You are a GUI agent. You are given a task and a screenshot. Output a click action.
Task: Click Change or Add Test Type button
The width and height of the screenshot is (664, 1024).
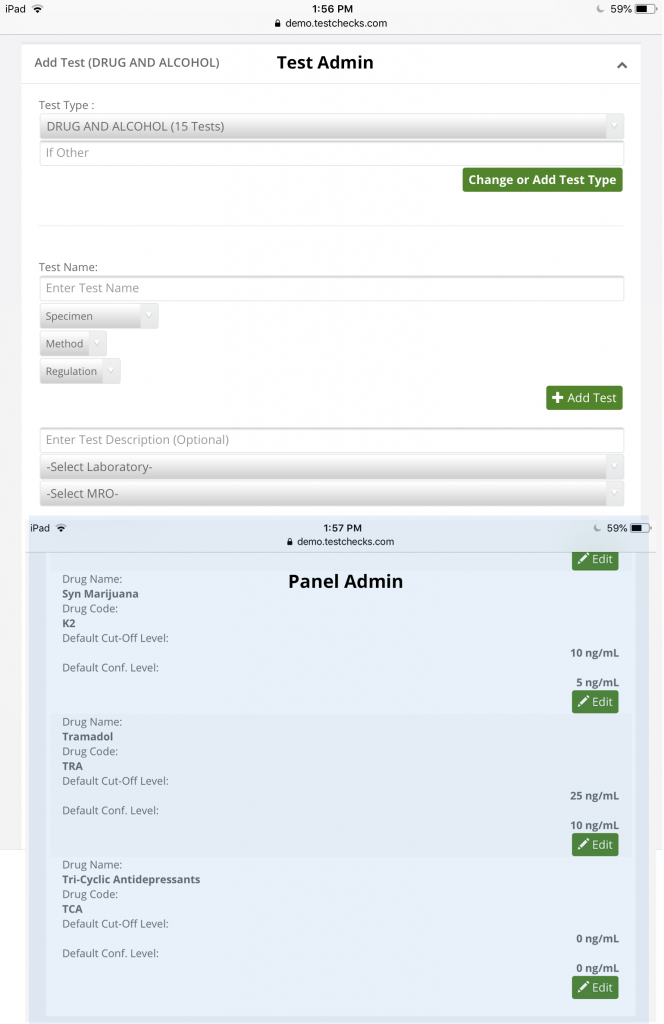coord(542,180)
